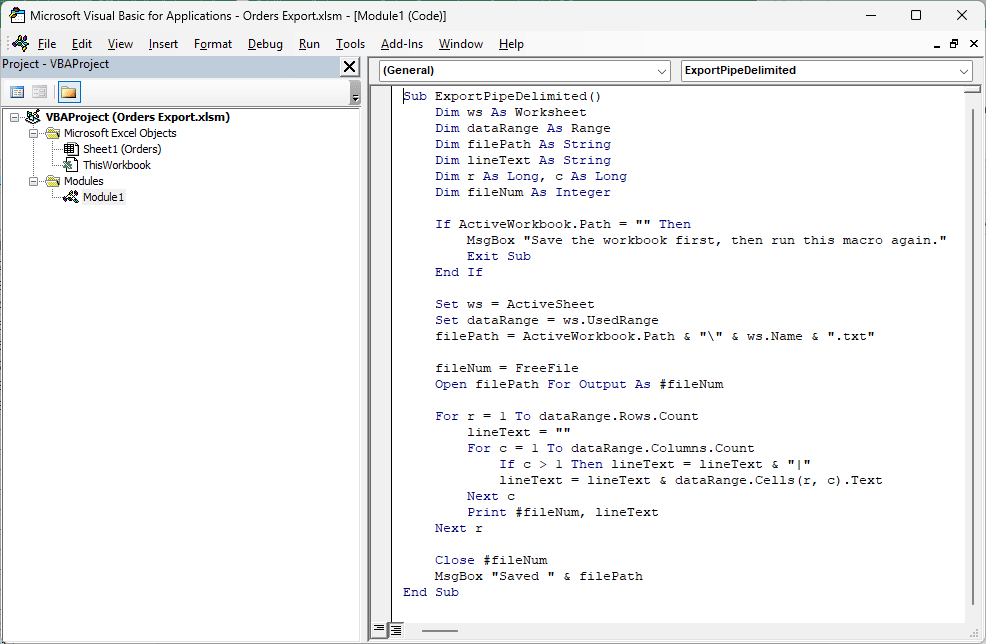Click the 'Print #fileNum, lineText' line
986x644 pixels.
coord(563,513)
